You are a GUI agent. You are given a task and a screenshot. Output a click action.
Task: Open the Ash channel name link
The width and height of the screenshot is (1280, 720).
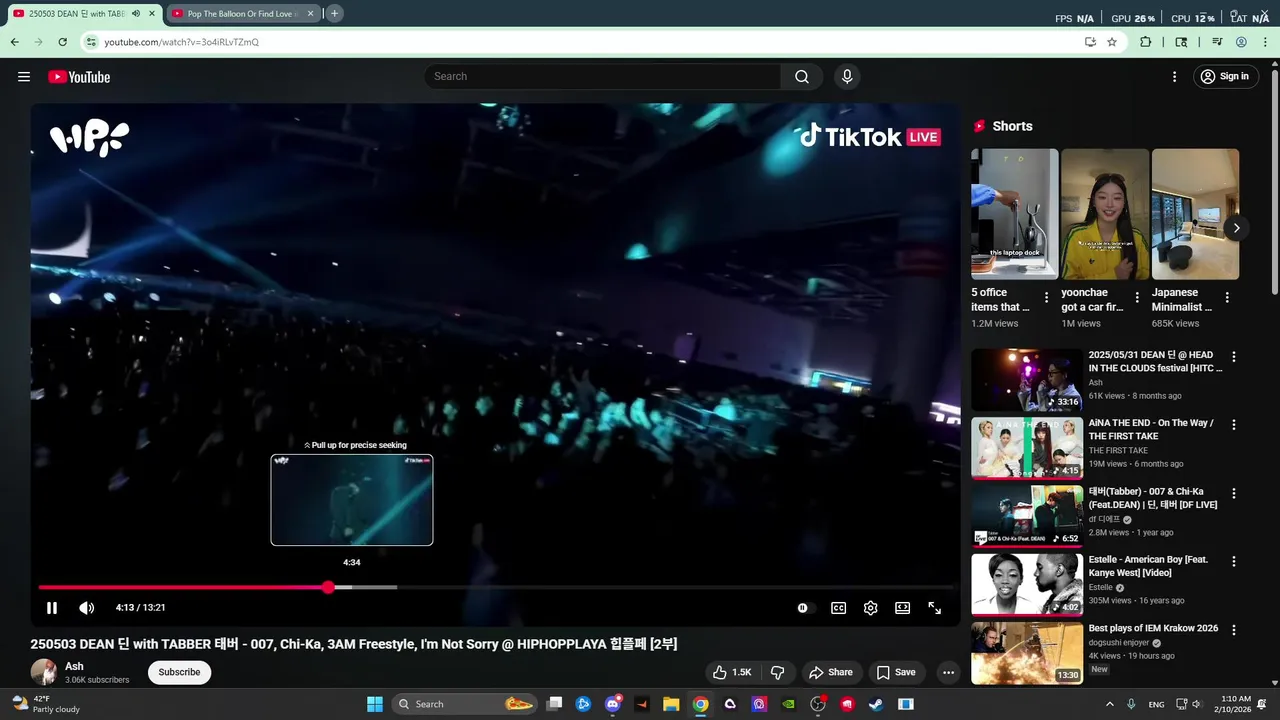click(74, 666)
